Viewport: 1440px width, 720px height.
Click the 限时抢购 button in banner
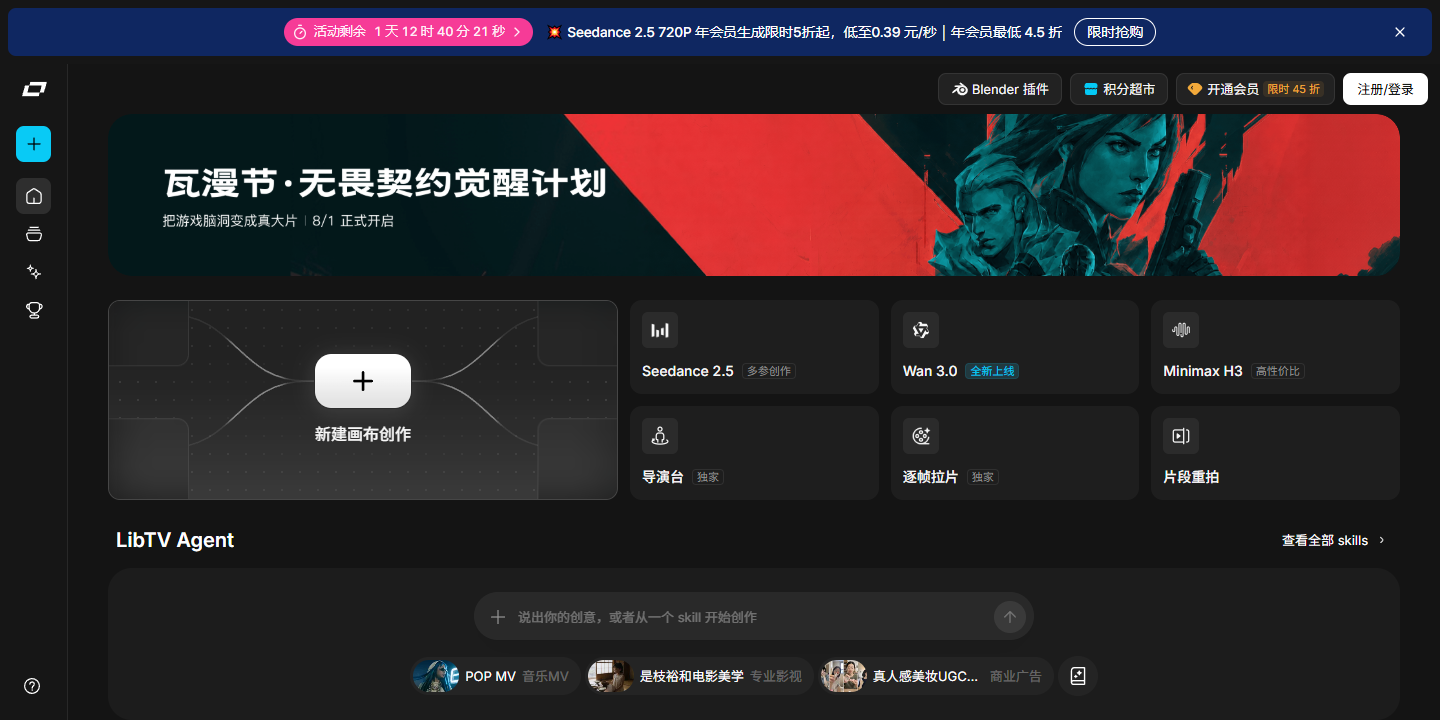[1115, 32]
